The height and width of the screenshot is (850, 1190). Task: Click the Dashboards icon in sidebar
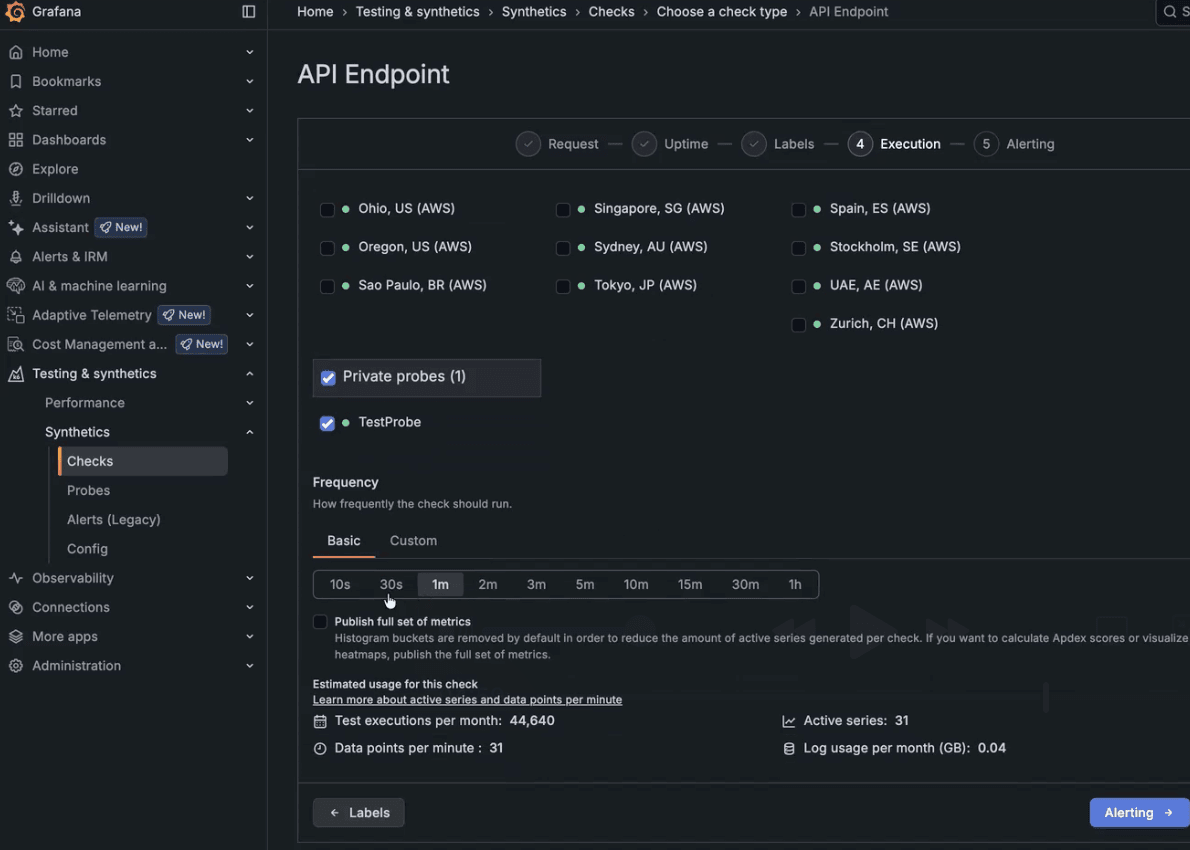click(15, 139)
